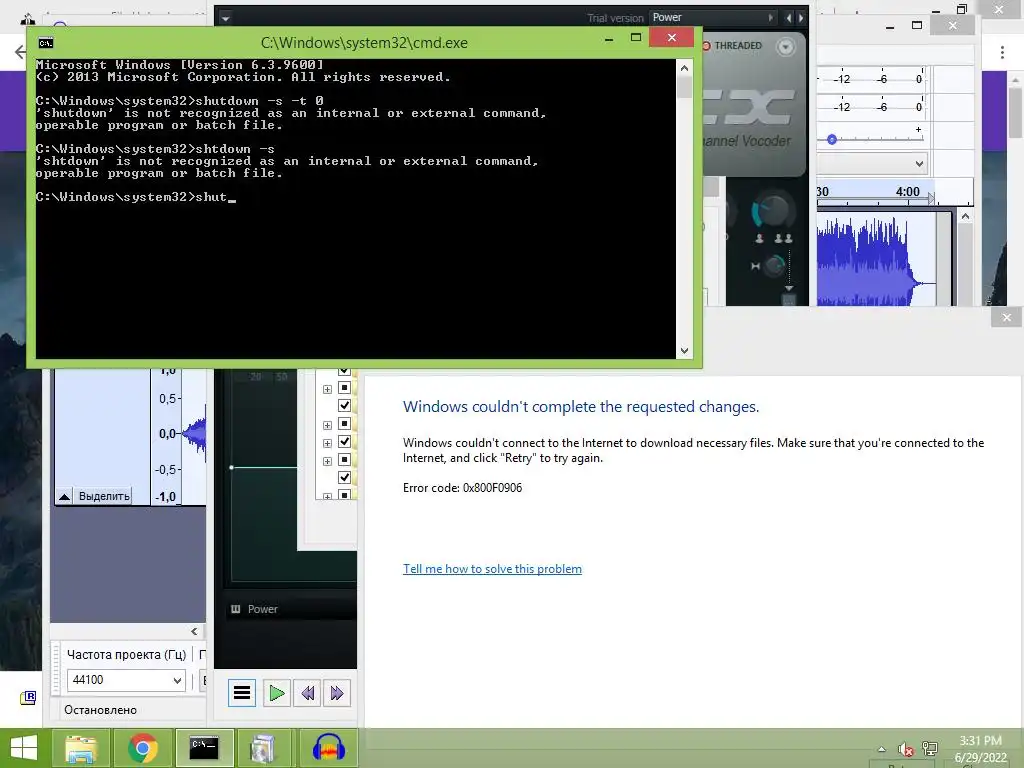
Task: Launch Google Chrome from the taskbar
Action: click(x=142, y=748)
